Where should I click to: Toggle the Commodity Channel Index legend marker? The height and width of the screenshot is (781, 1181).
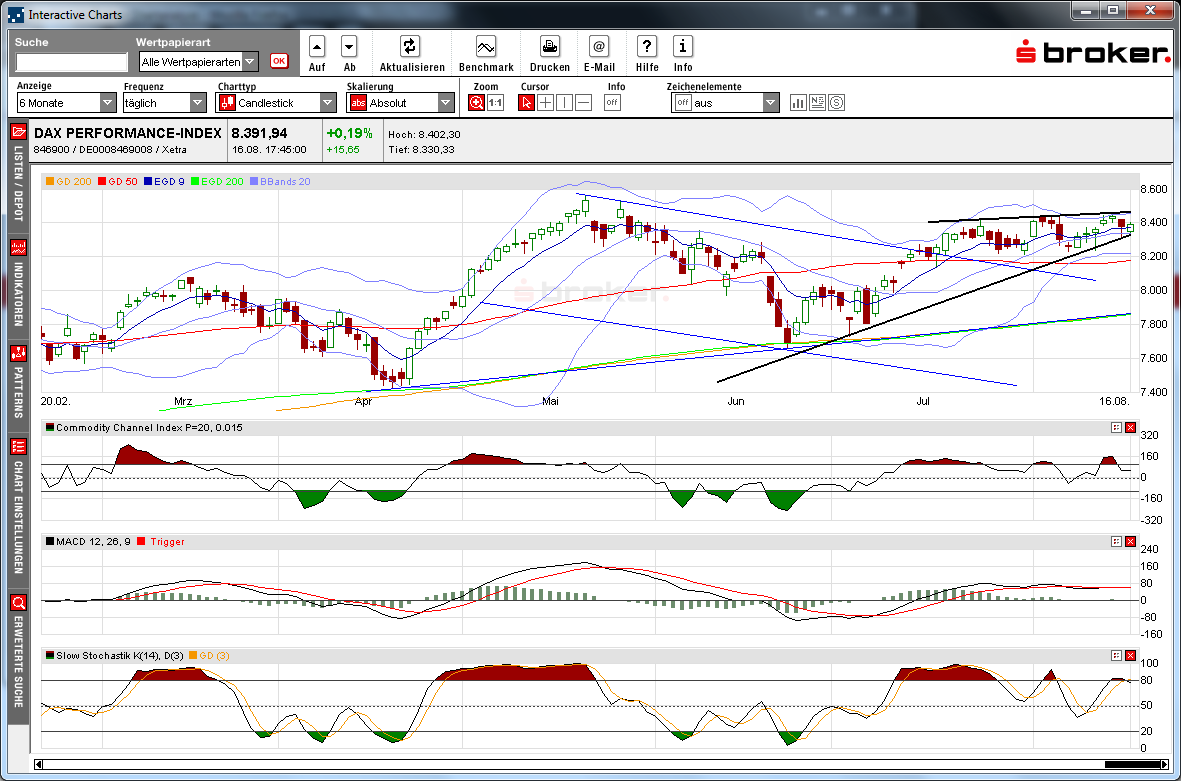point(50,428)
